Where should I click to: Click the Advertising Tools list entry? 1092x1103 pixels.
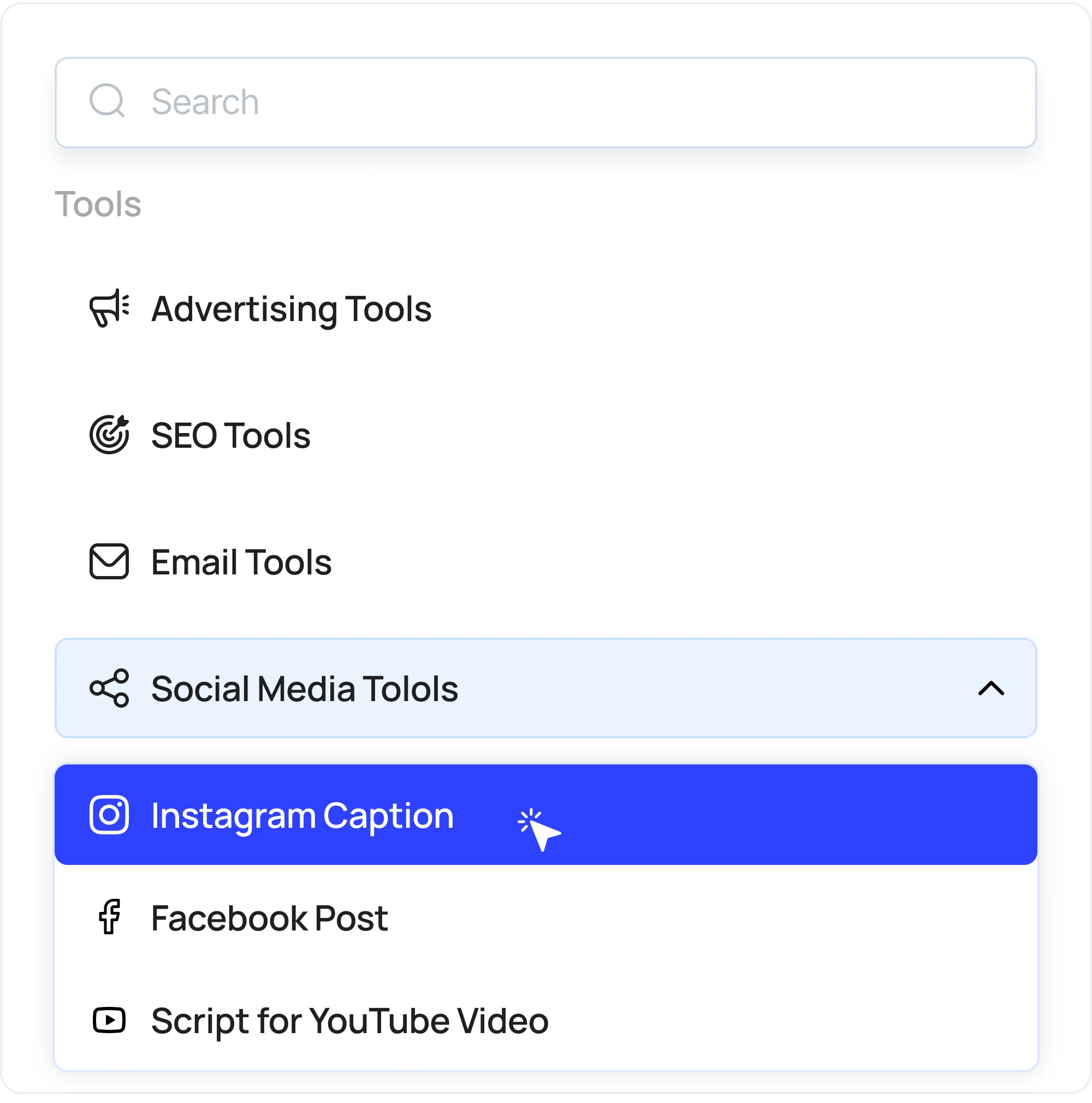291,309
